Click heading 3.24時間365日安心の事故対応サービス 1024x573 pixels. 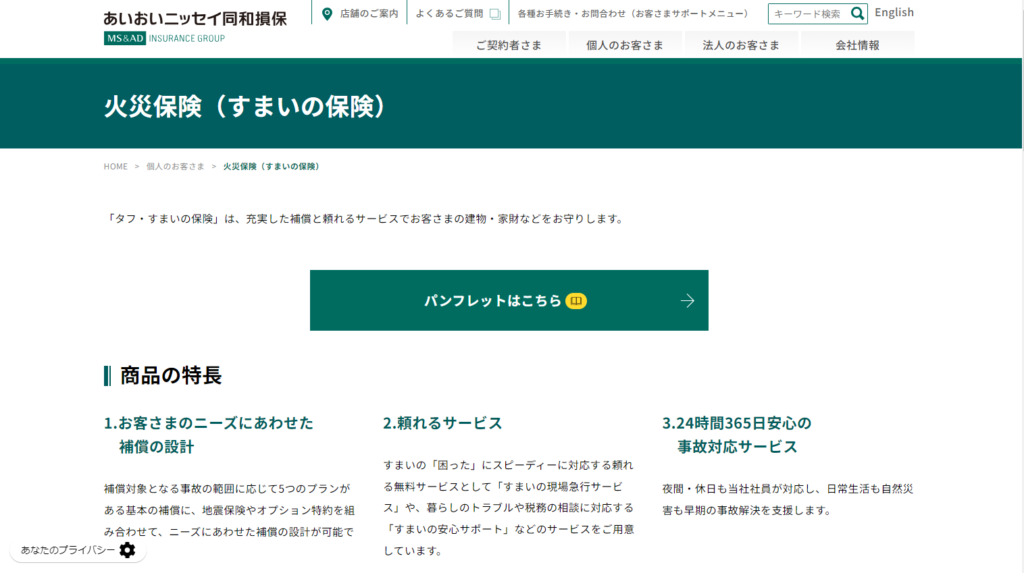[x=737, y=434]
